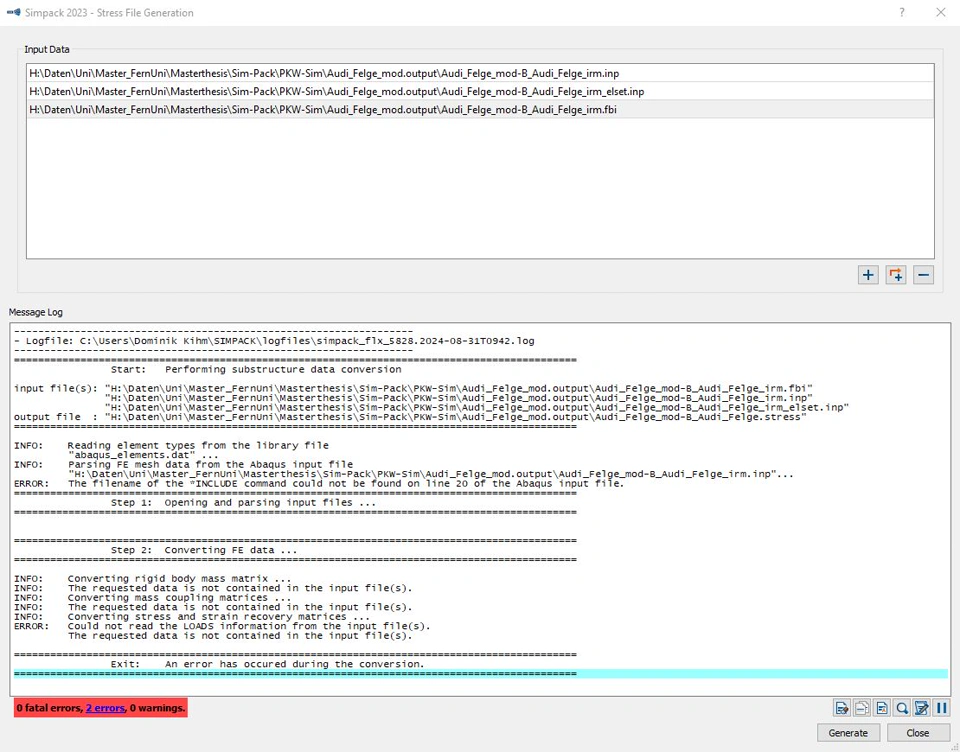Copy the message log with the duplicate-pages icon
Screen dimensions: 960x752
click(861, 709)
